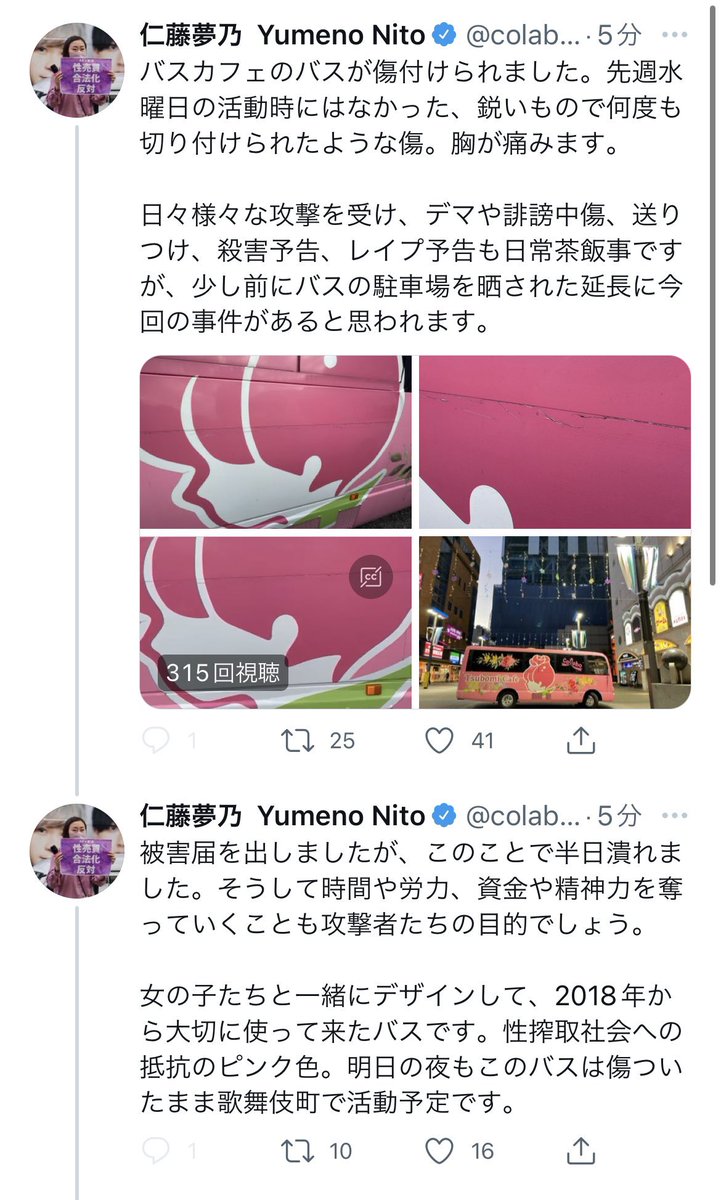Play the video showing 315回視聴
This screenshot has width=721, height=1200.
click(276, 623)
